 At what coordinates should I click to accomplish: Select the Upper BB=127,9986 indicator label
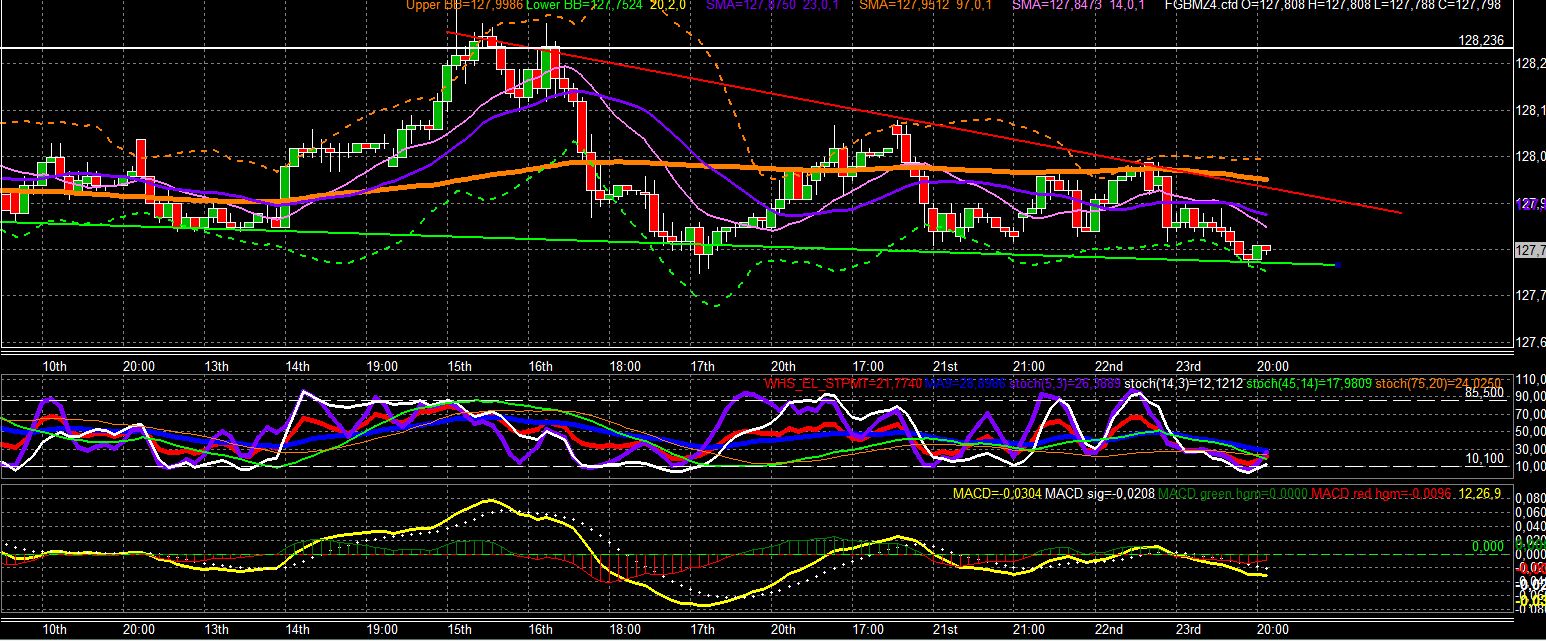(x=464, y=6)
